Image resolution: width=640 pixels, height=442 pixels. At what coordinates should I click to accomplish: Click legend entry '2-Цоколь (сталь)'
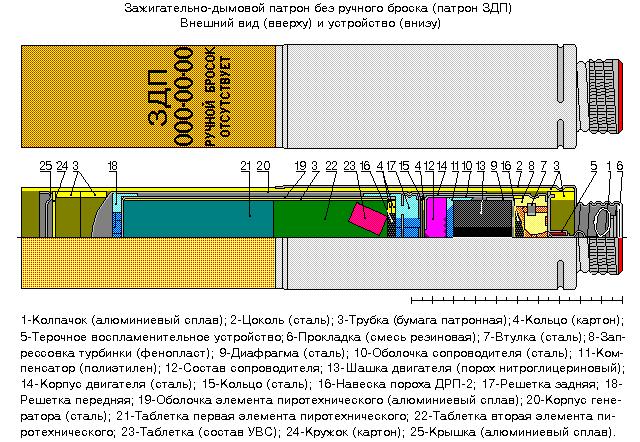[280, 320]
